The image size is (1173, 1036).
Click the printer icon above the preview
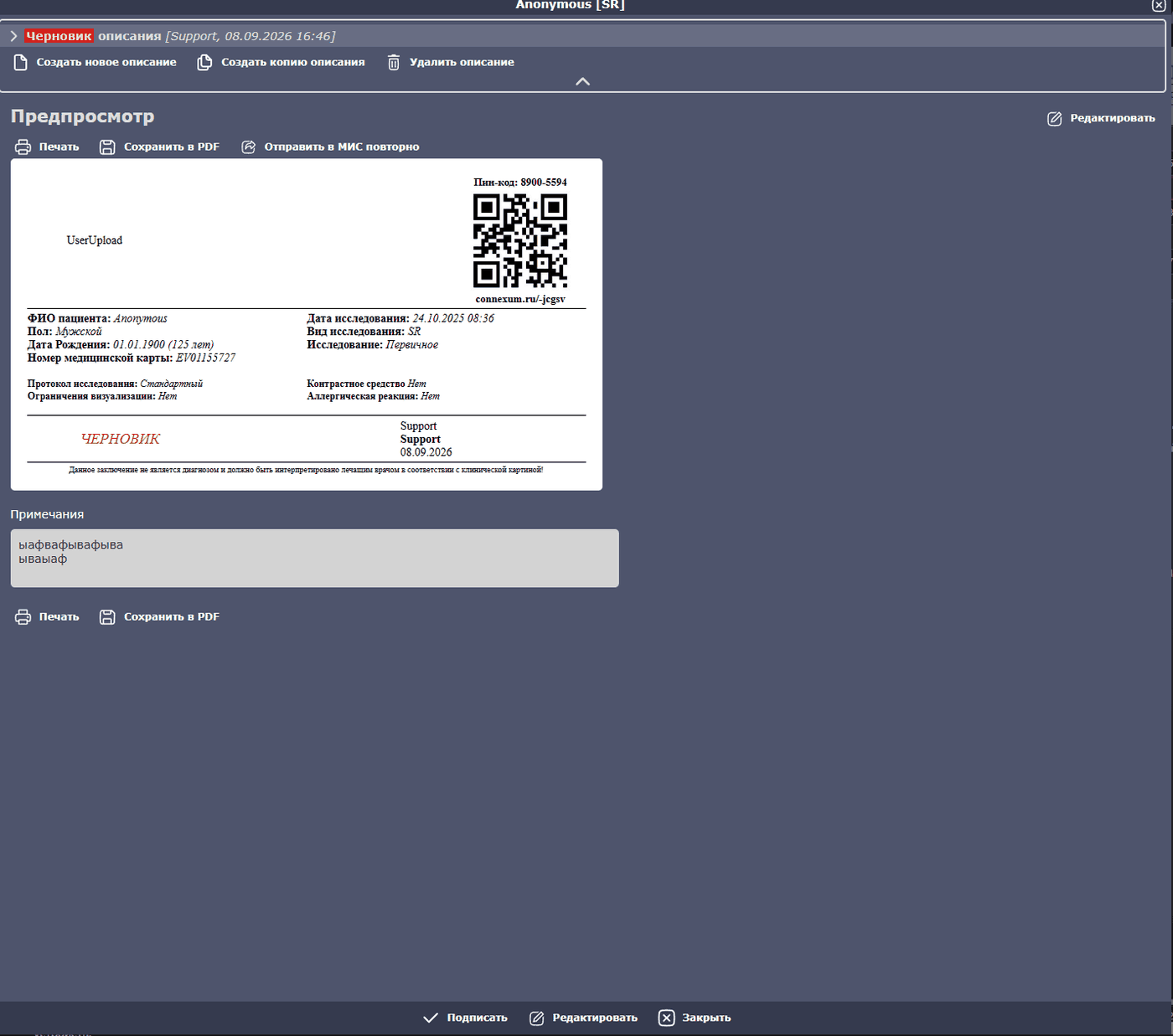pos(23,147)
